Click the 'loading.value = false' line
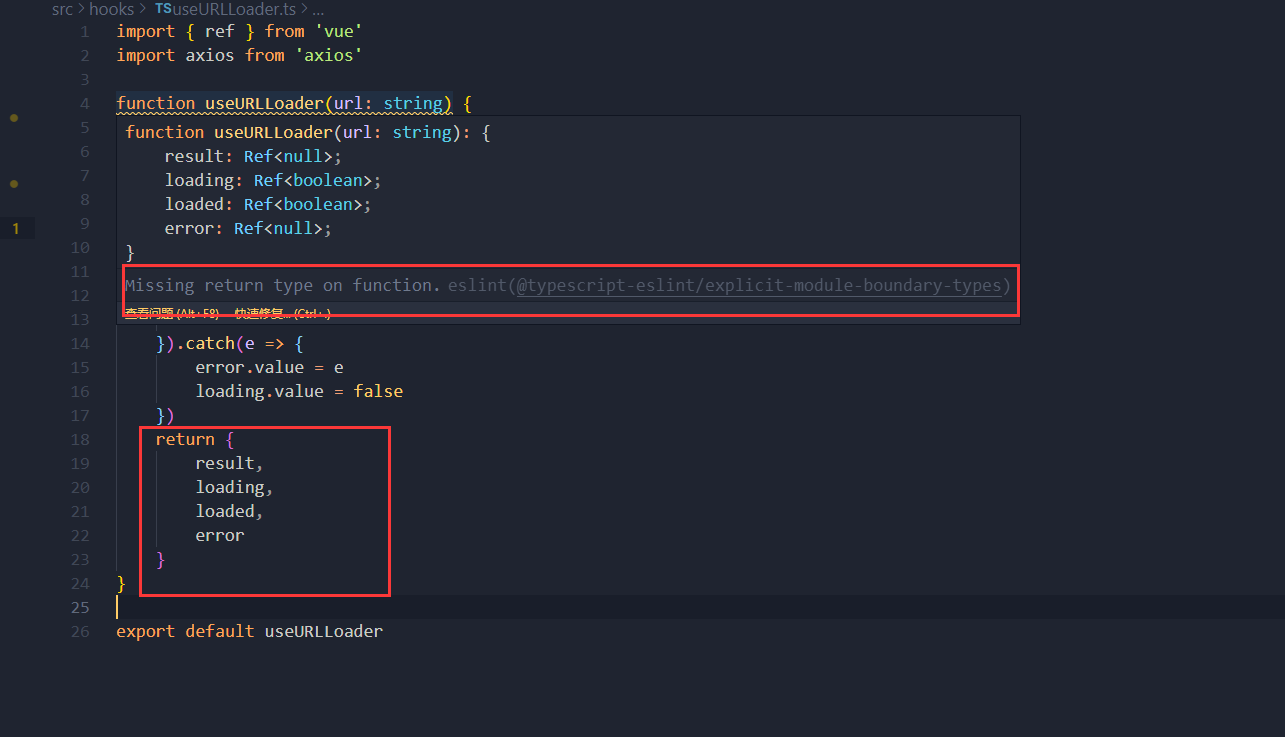This screenshot has height=737, width=1285. tap(299, 391)
